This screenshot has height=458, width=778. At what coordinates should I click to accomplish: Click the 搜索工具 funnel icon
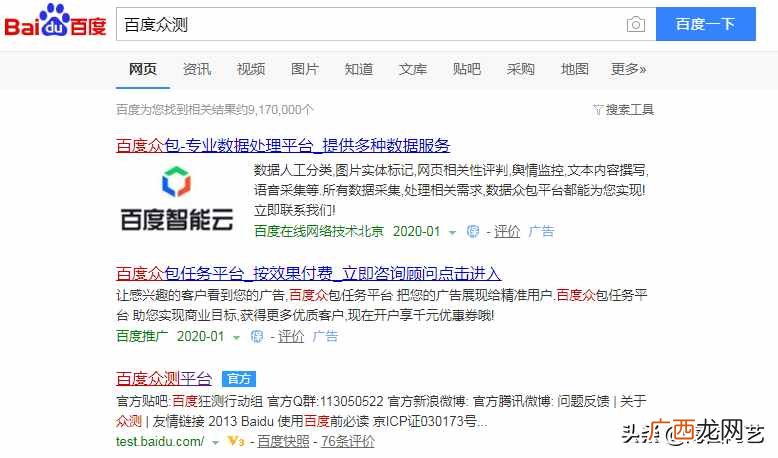[x=598, y=110]
